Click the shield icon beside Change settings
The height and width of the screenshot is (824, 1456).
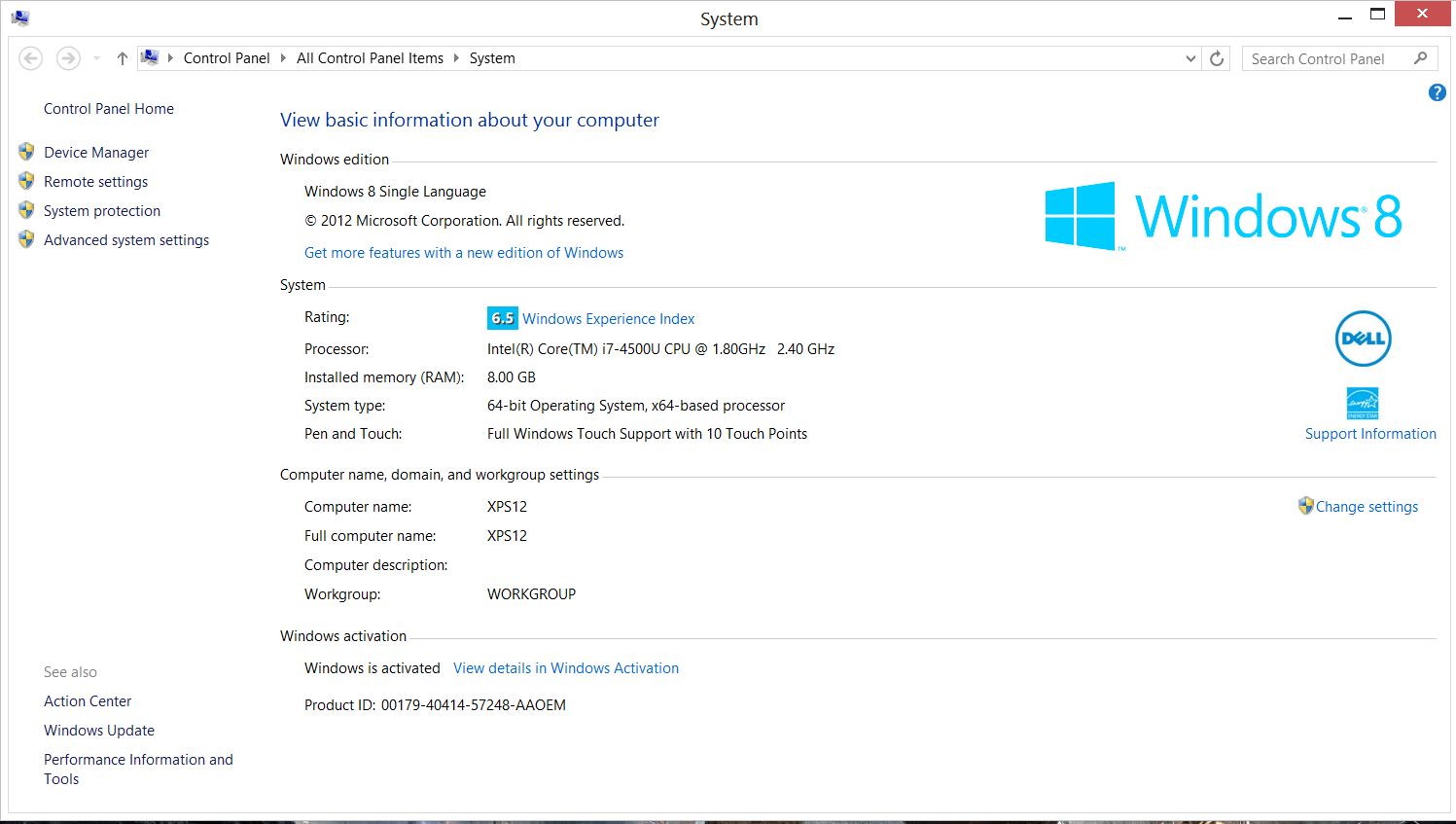point(1306,506)
